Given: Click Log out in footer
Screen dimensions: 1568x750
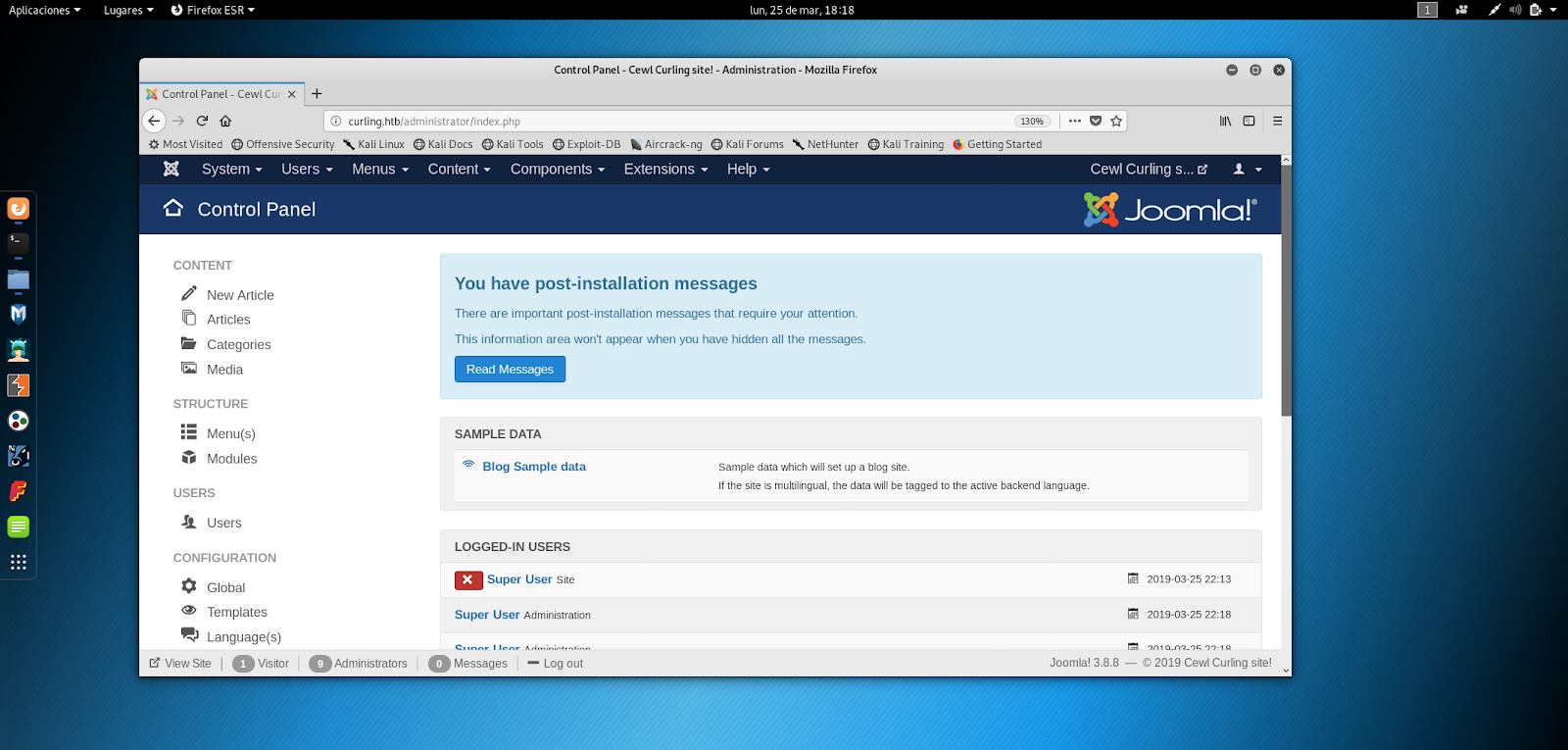Looking at the screenshot, I should [556, 664].
